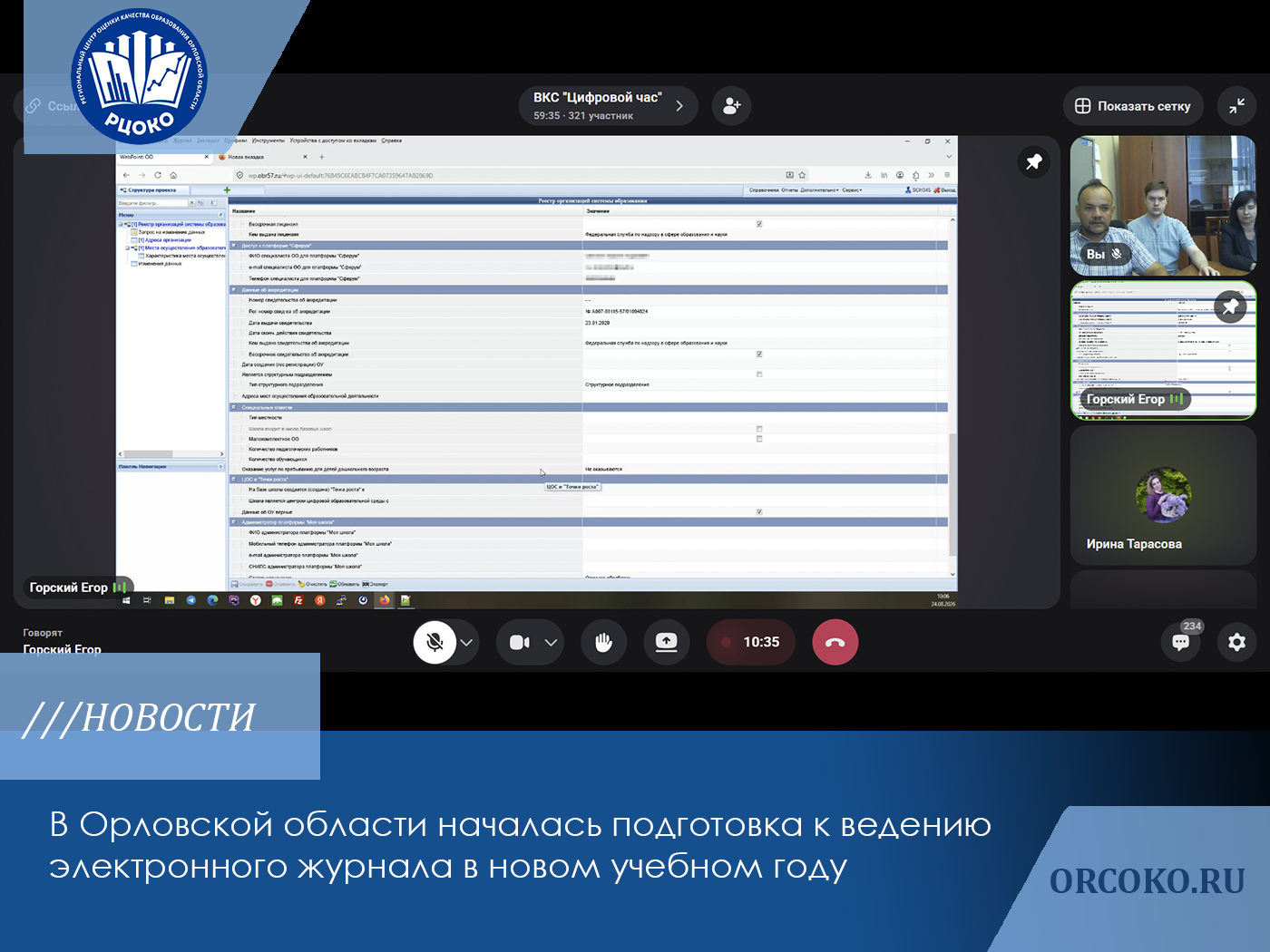Image resolution: width=1270 pixels, height=952 pixels.
Task: Collapse the Реестр организаций tree node
Action: coord(122,224)
